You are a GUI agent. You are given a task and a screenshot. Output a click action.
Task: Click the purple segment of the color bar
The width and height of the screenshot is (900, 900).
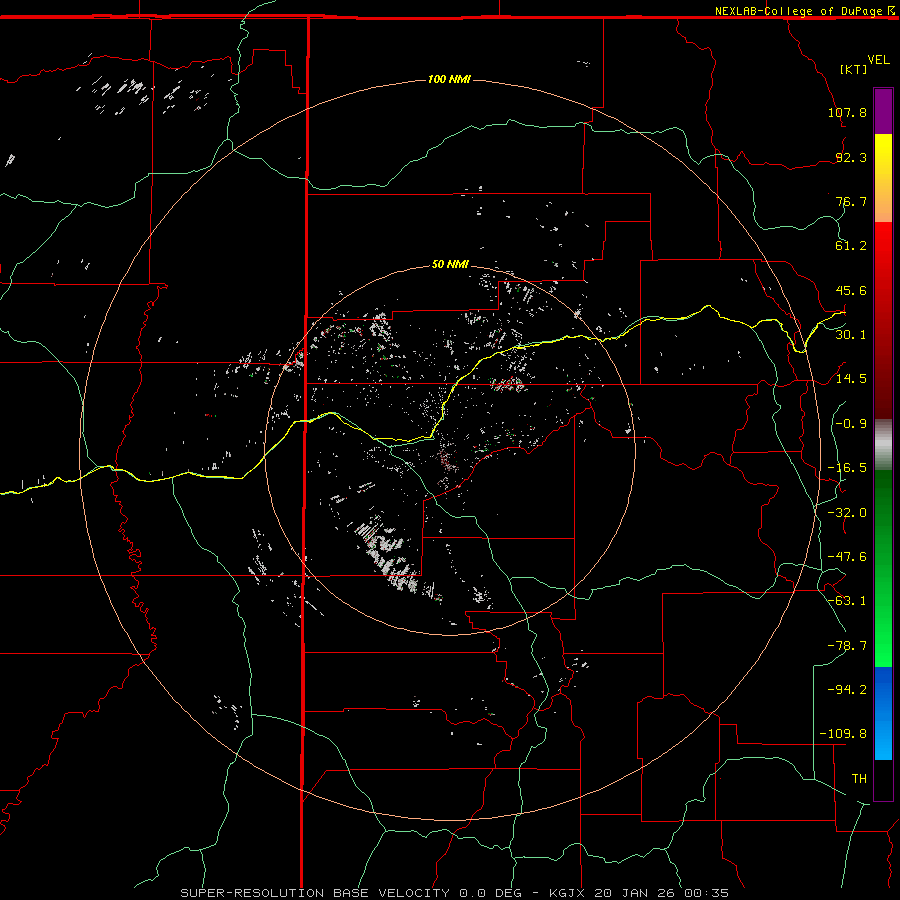click(x=883, y=111)
